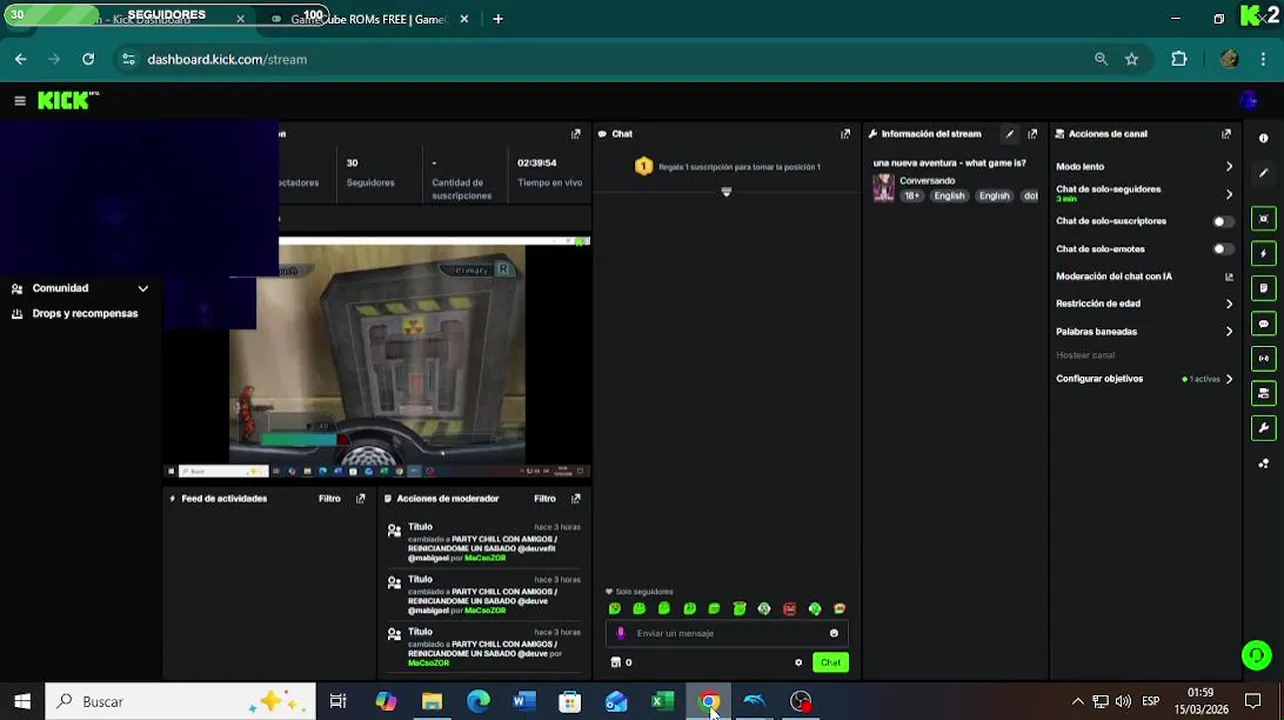The width and height of the screenshot is (1284, 720).
Task: Click the pencil icon in right sidebar
Action: 1263,173
